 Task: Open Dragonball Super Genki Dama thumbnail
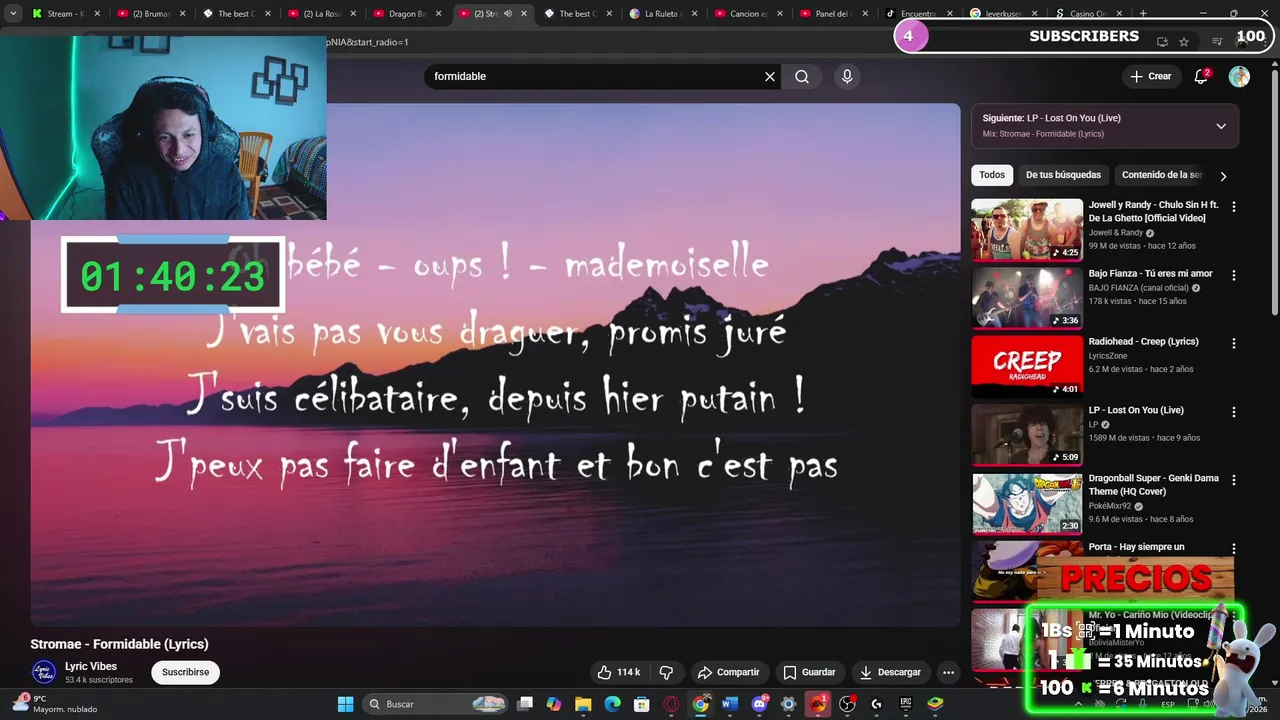1027,503
